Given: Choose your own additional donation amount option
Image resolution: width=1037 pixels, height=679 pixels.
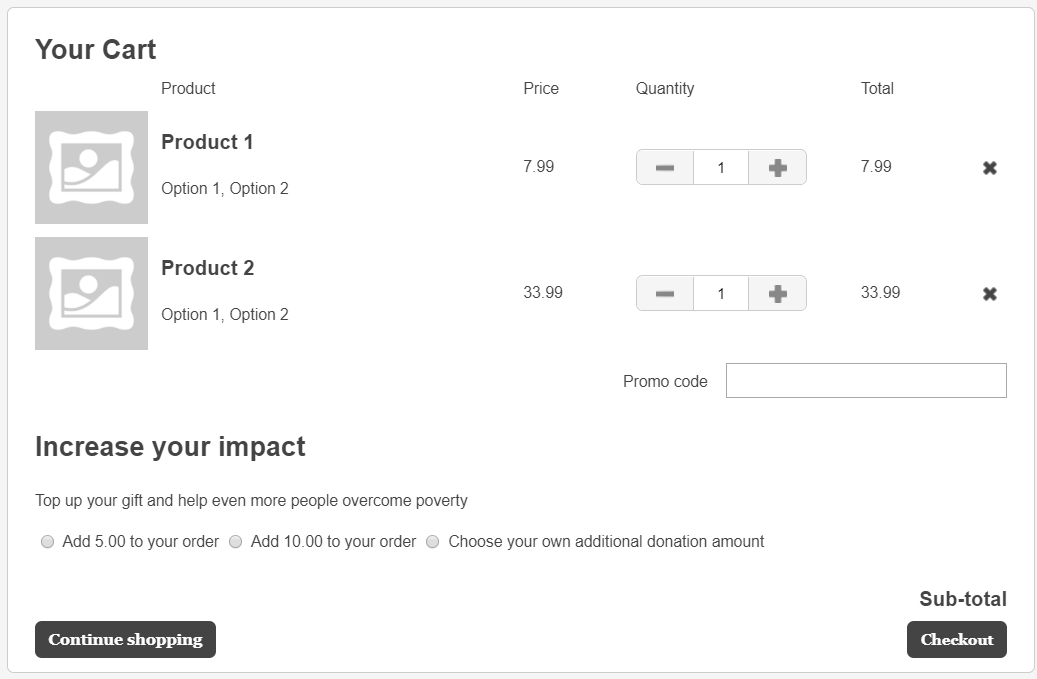Looking at the screenshot, I should (x=433, y=542).
